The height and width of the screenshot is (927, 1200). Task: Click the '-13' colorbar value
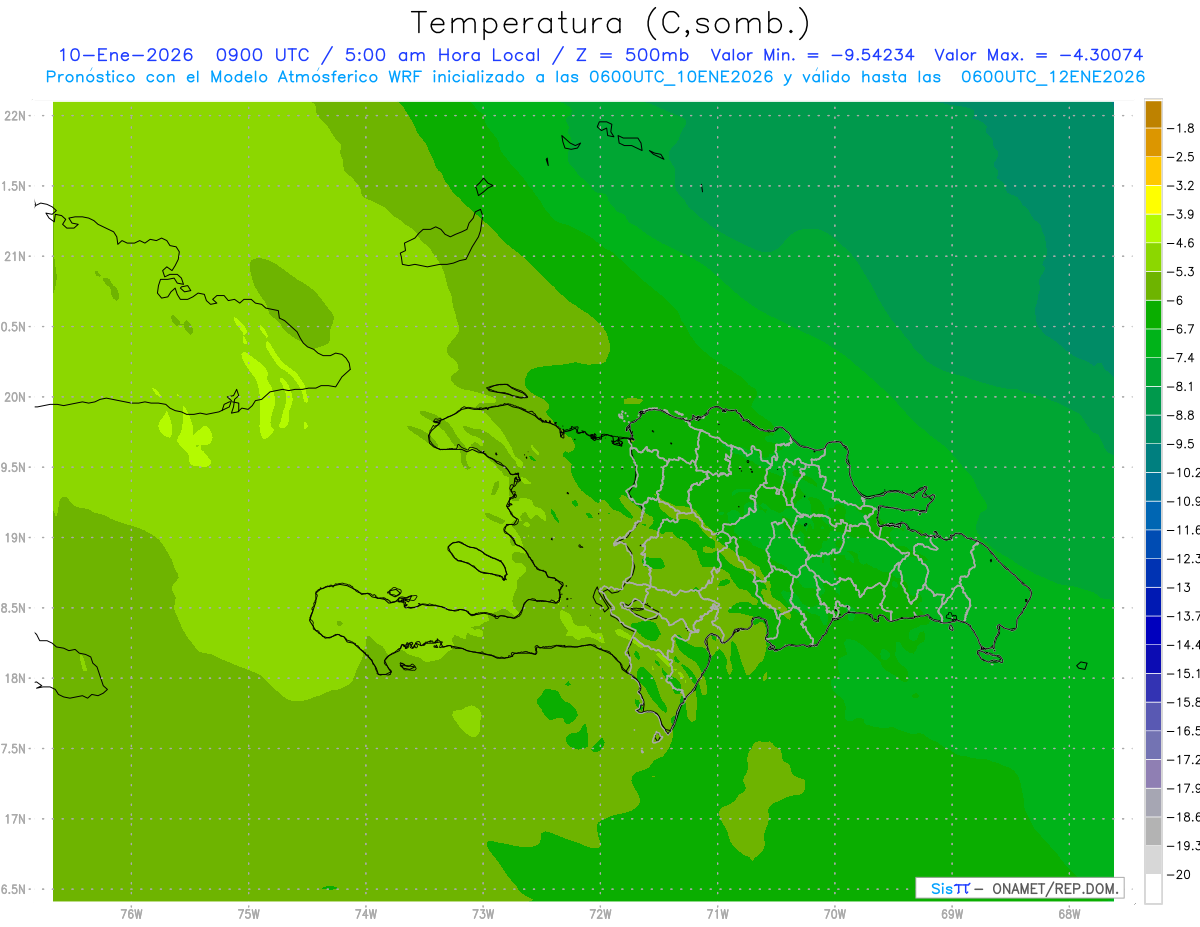pyautogui.click(x=1179, y=587)
